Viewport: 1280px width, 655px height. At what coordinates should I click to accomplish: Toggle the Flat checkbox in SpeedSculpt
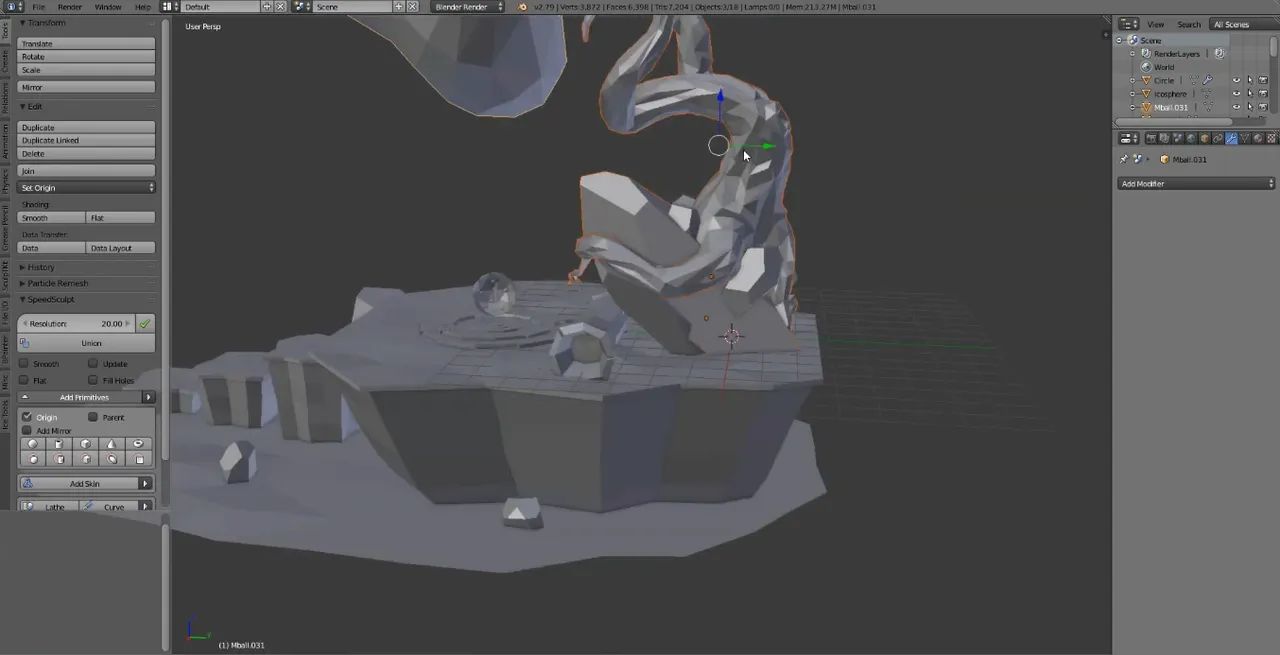pos(23,380)
